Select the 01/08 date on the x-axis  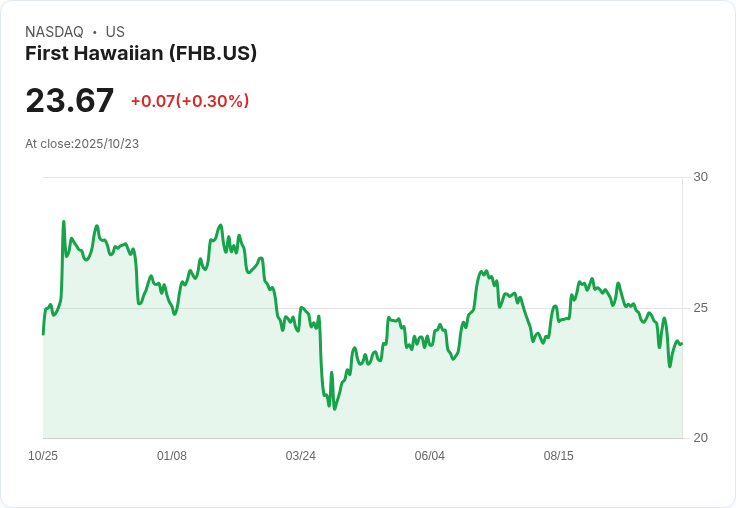click(172, 456)
